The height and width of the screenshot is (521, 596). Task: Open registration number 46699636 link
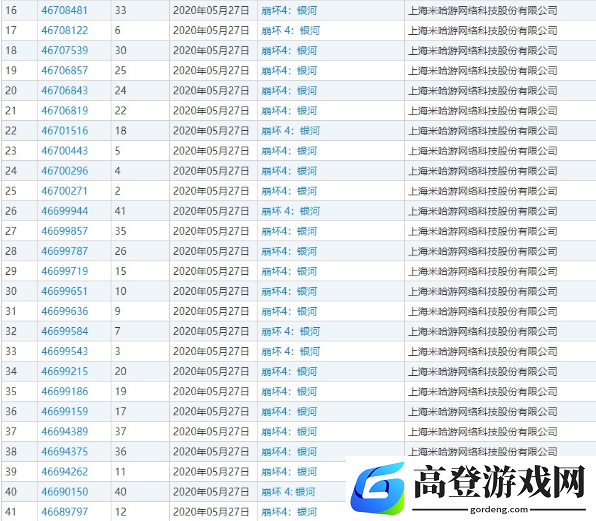pyautogui.click(x=64, y=311)
